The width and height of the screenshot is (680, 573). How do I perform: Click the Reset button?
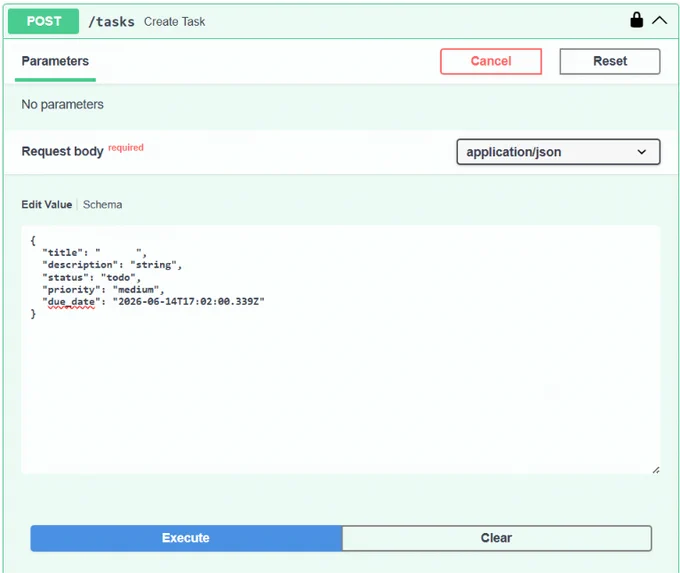610,61
